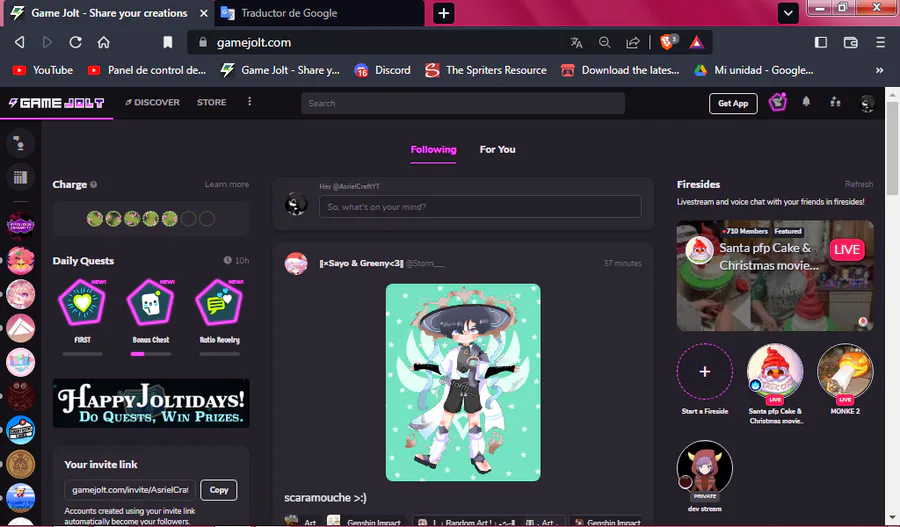Image resolution: width=900 pixels, height=527 pixels.
Task: Open the Bonus Chest quest progress bar
Action: 151,354
